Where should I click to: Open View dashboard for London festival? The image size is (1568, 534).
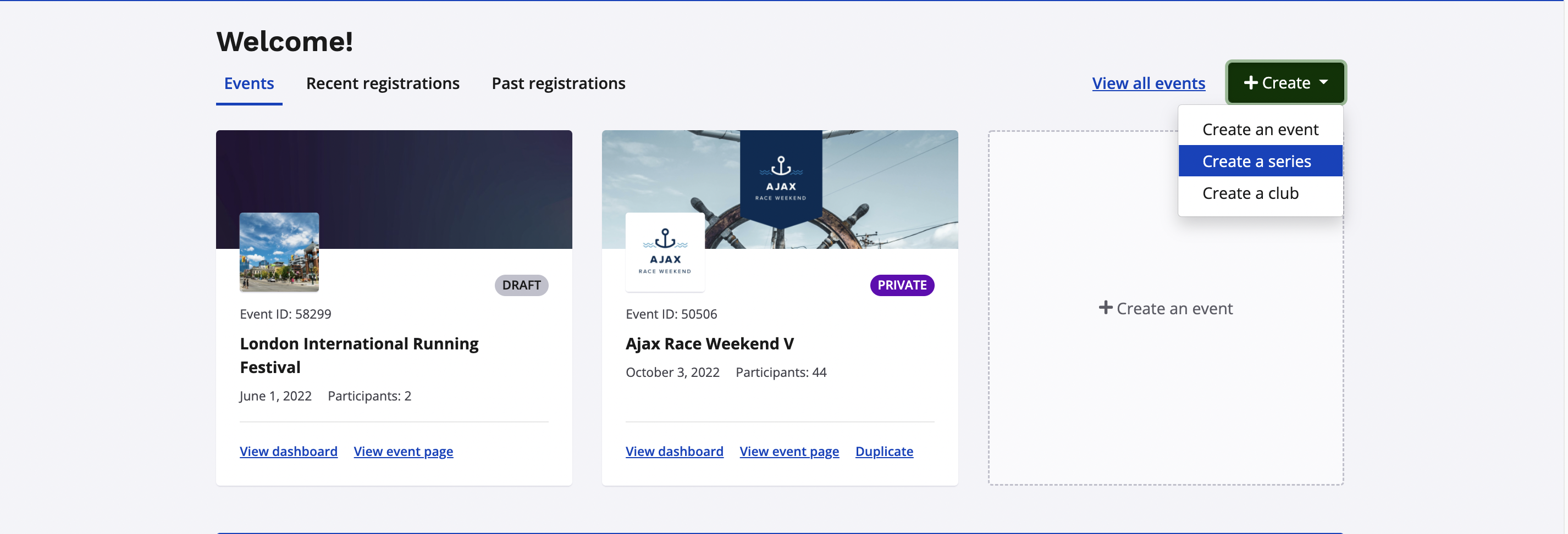pos(288,451)
